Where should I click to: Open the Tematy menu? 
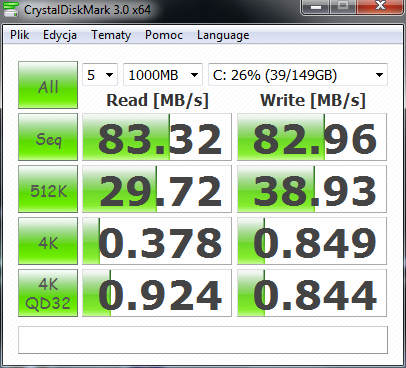click(x=111, y=35)
